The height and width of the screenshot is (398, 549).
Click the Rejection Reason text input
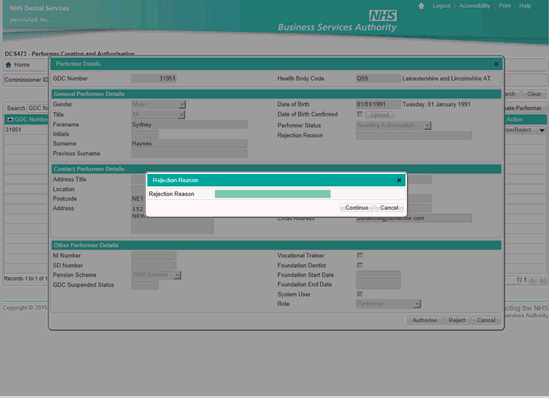click(272, 194)
